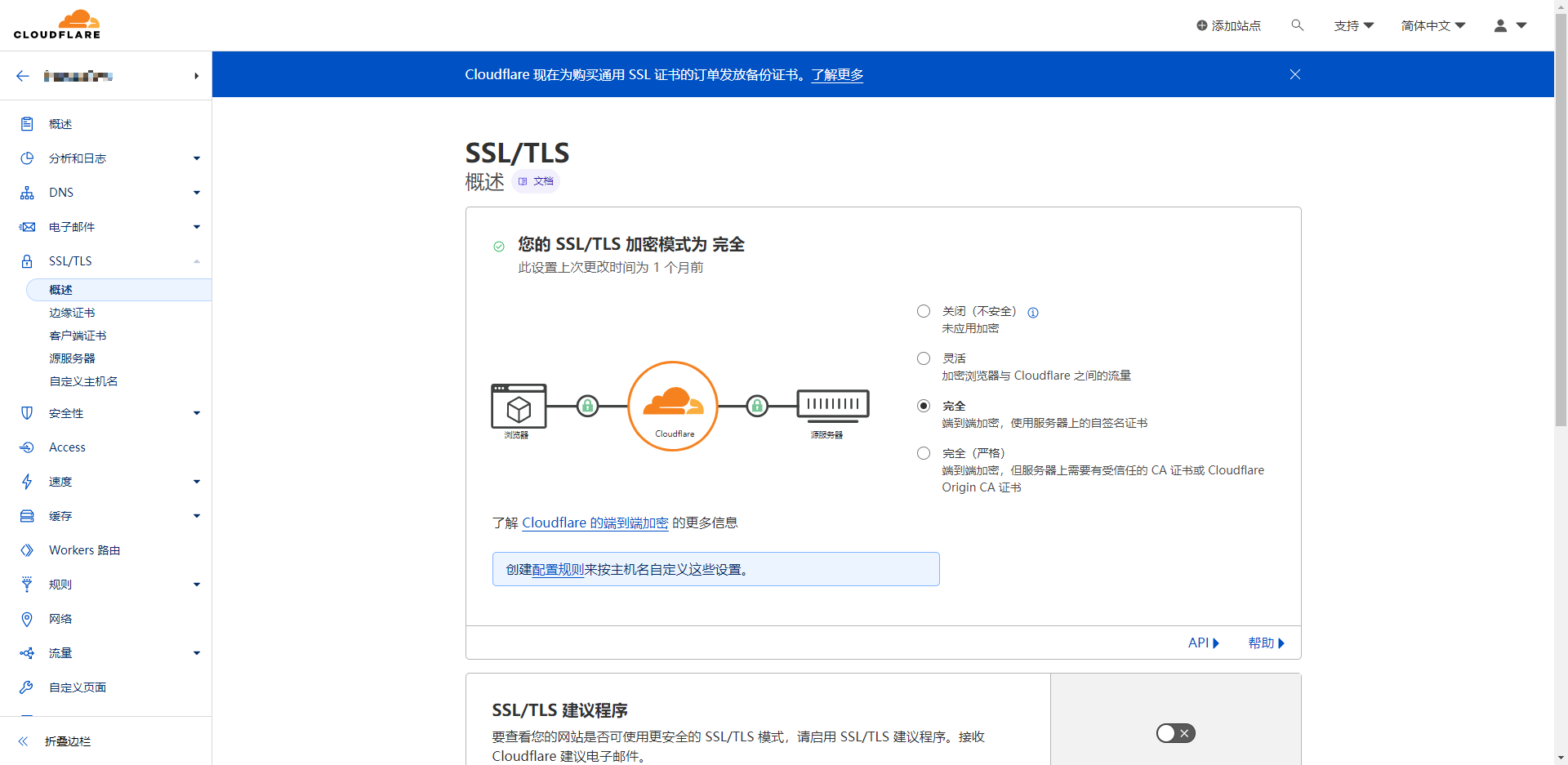Click the back arrow beside domain name
This screenshot has height=765, width=1568.
[x=23, y=76]
